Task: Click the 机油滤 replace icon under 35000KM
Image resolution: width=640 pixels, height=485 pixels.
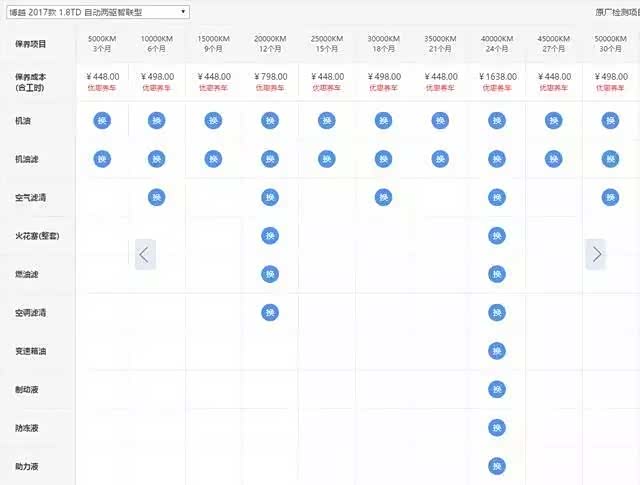Action: point(440,159)
